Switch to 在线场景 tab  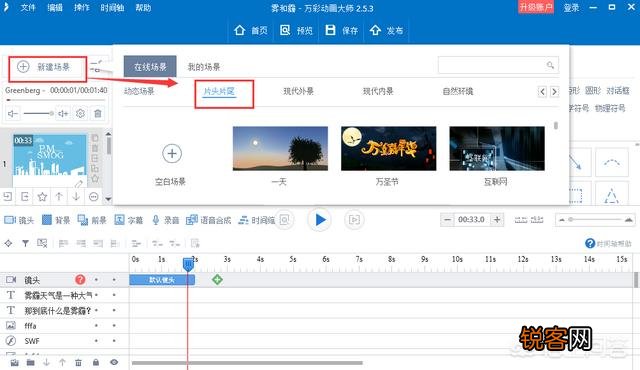[150, 66]
